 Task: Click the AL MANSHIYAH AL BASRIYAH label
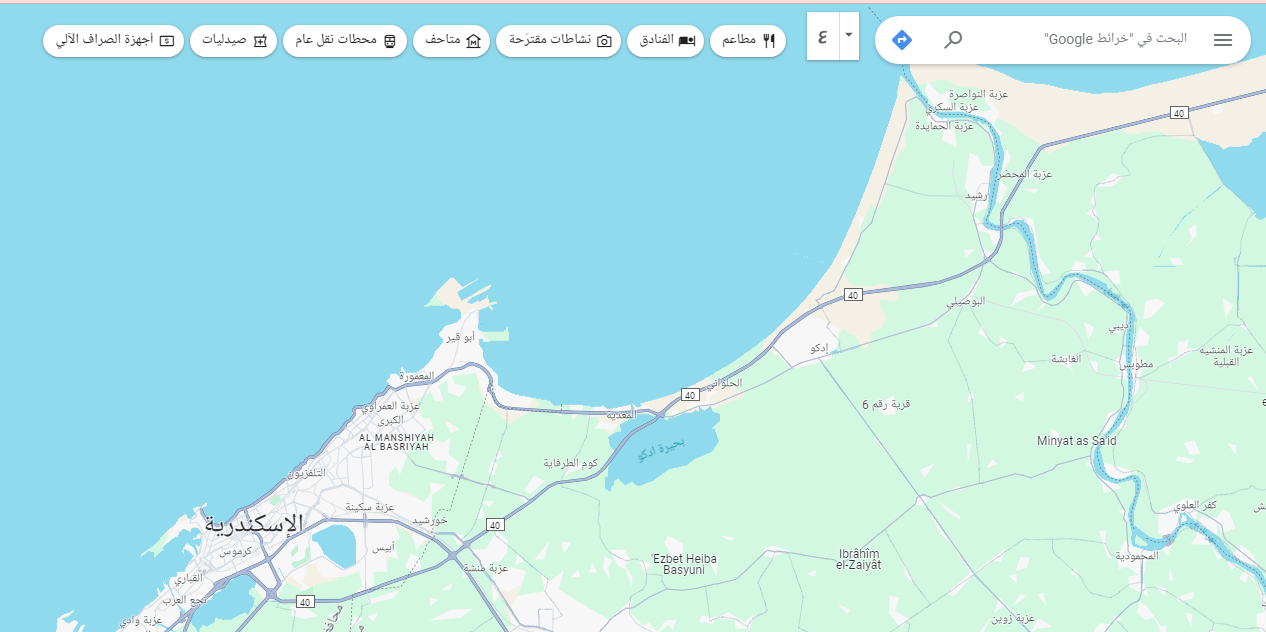click(397, 442)
